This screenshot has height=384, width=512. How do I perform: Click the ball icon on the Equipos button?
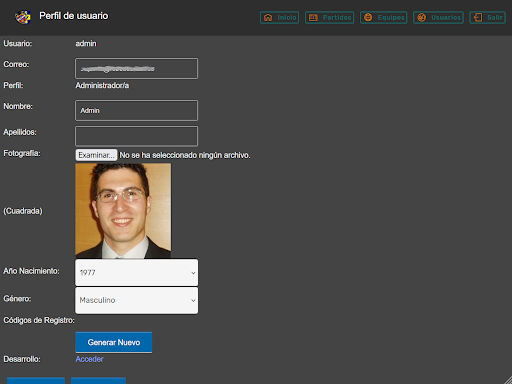(x=368, y=18)
